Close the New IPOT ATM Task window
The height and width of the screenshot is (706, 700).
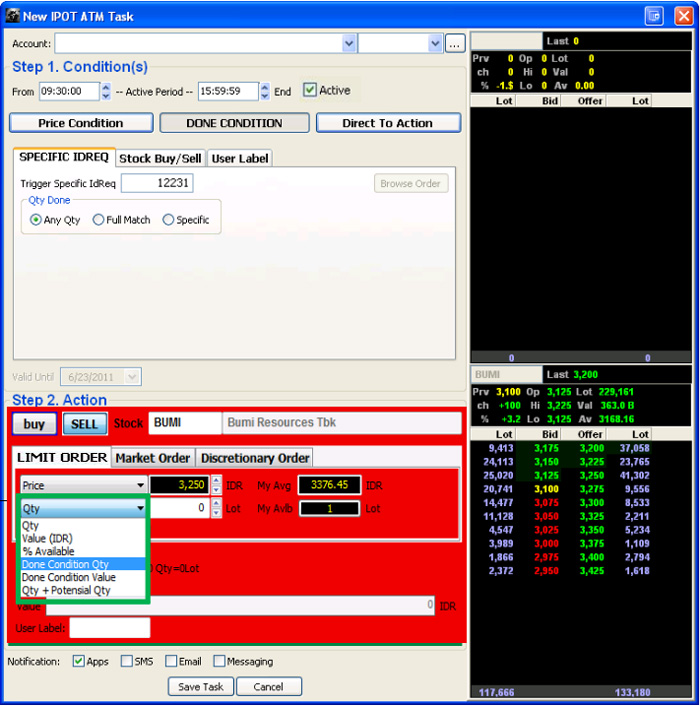click(x=684, y=16)
